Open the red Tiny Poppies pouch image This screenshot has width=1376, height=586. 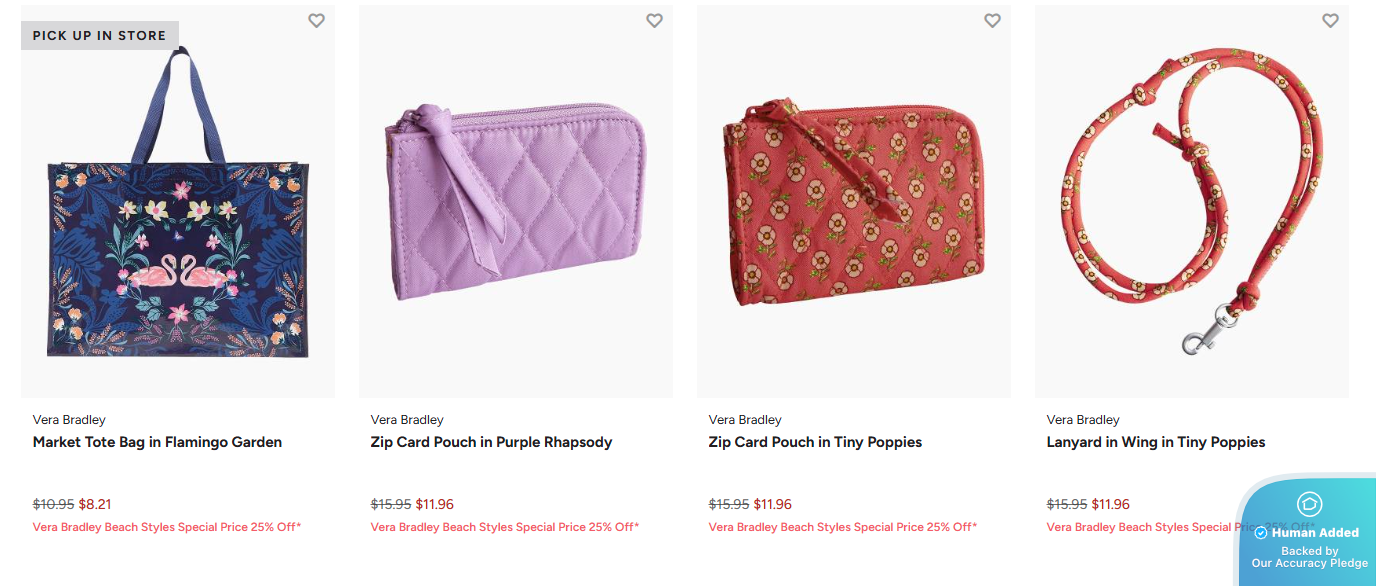853,205
